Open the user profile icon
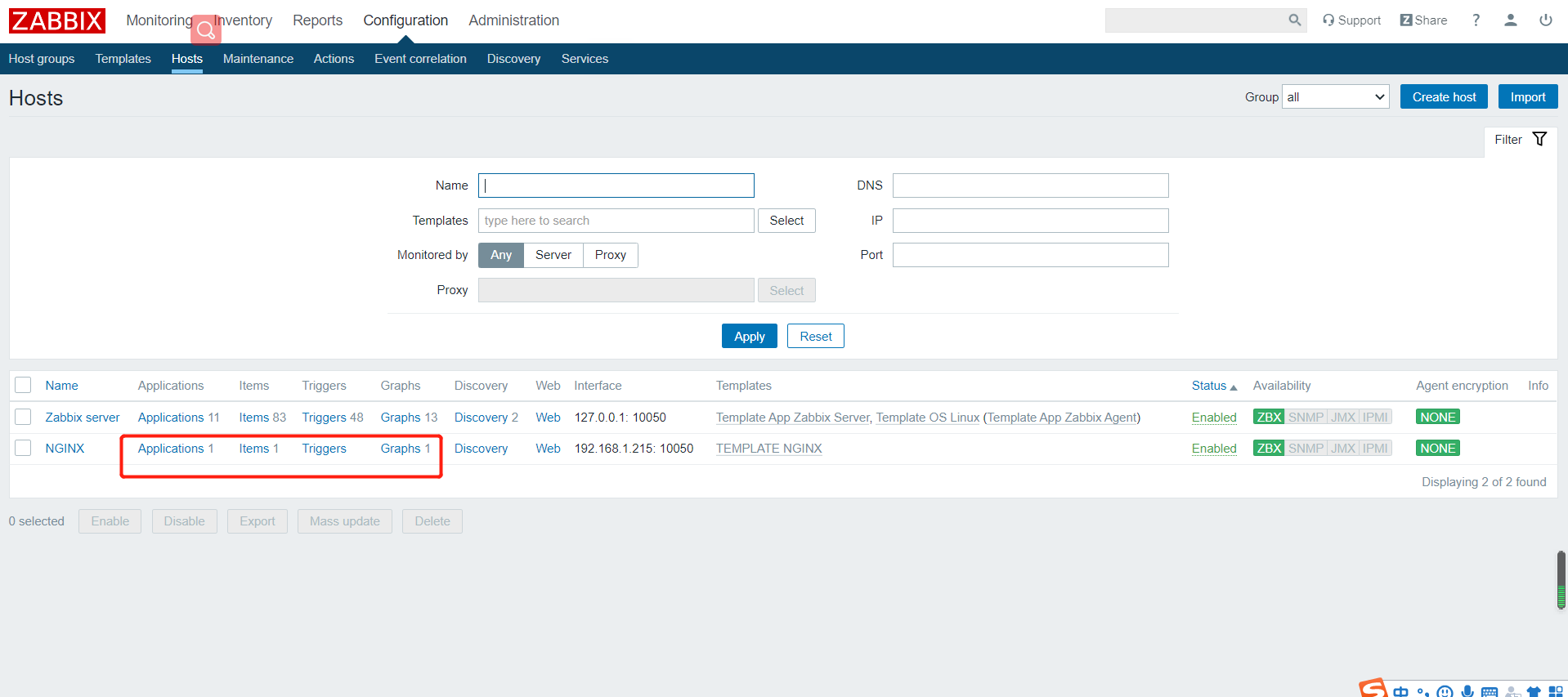 (x=1510, y=20)
